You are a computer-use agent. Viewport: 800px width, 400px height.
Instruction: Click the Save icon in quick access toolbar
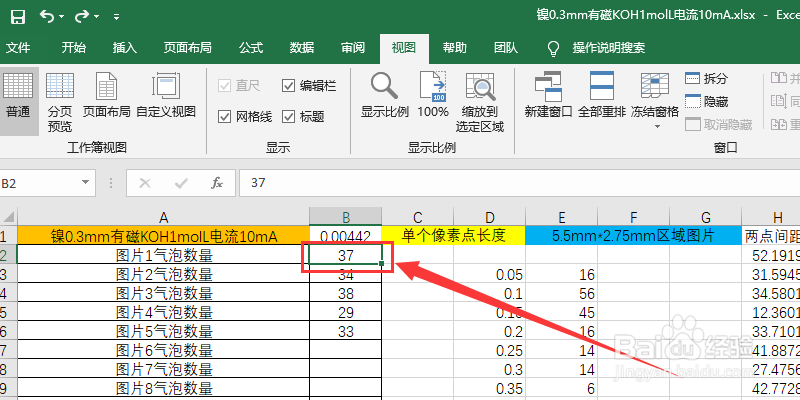click(x=18, y=17)
